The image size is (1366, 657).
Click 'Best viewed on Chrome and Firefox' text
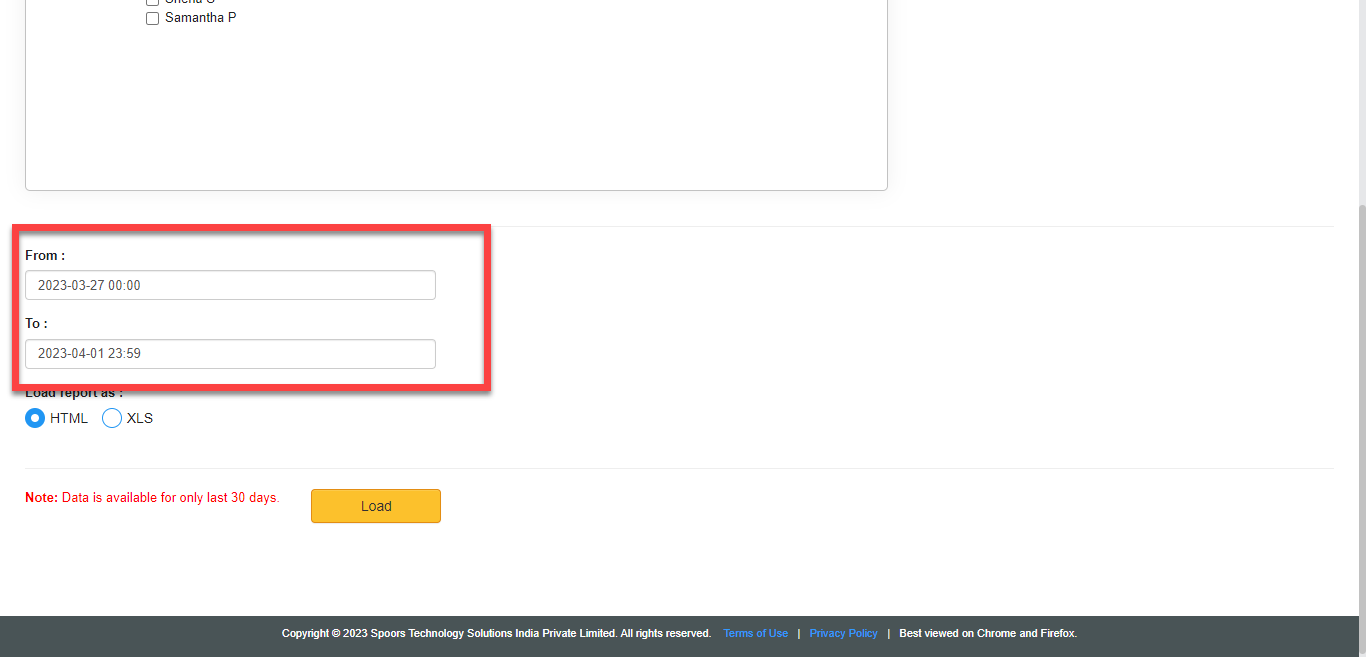(x=987, y=633)
